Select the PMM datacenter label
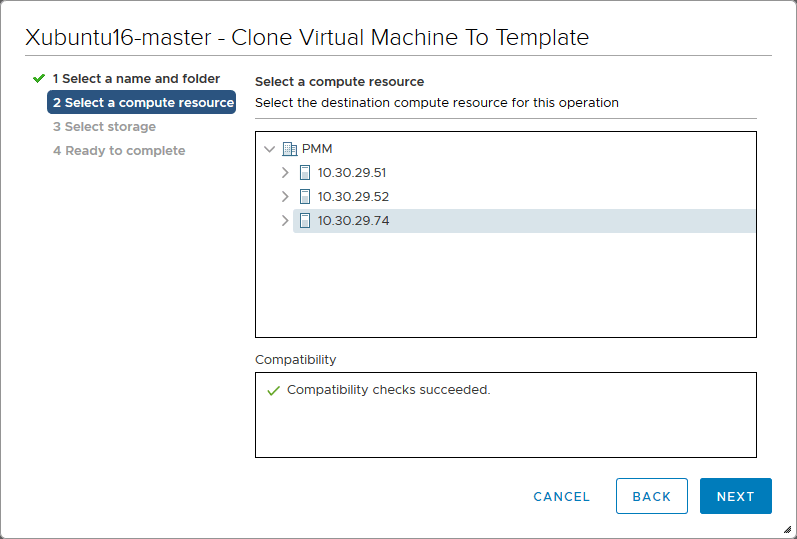The height and width of the screenshot is (539, 797). point(317,149)
